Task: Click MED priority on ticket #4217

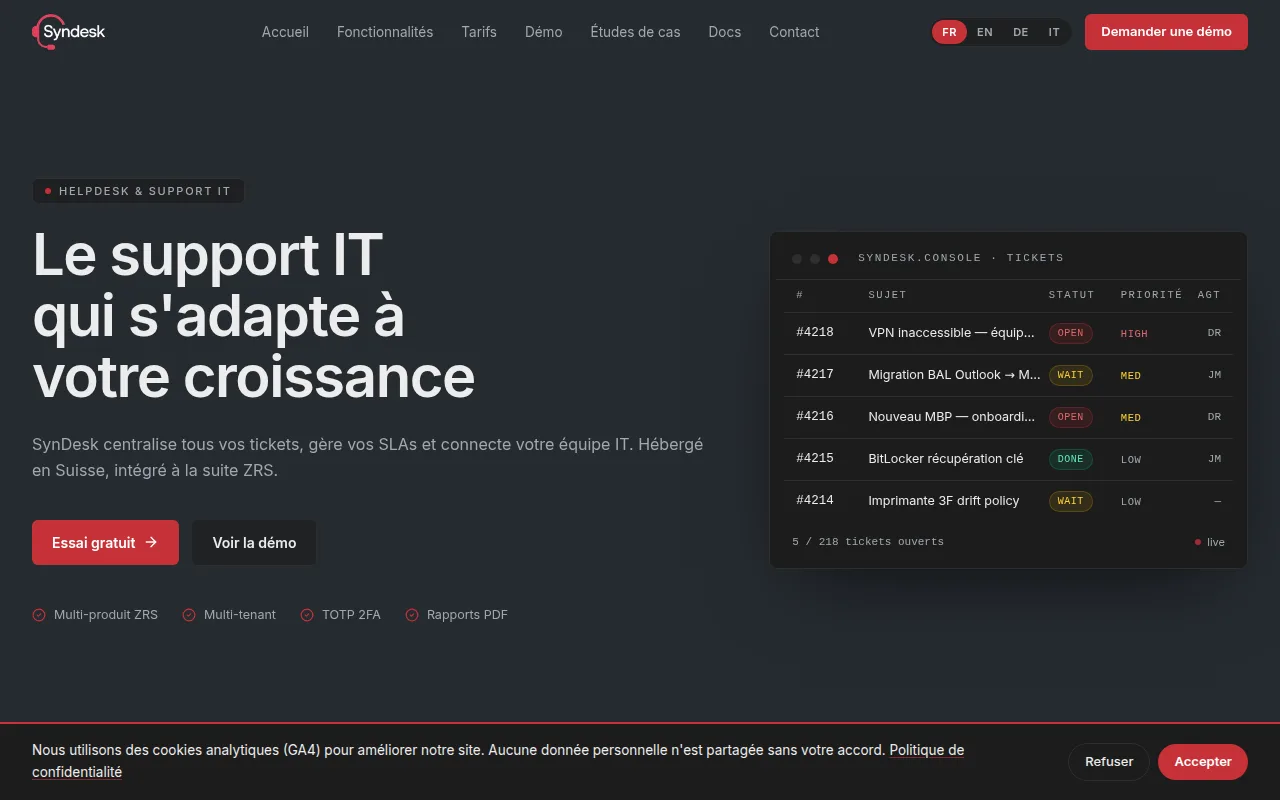Action: pyautogui.click(x=1131, y=376)
